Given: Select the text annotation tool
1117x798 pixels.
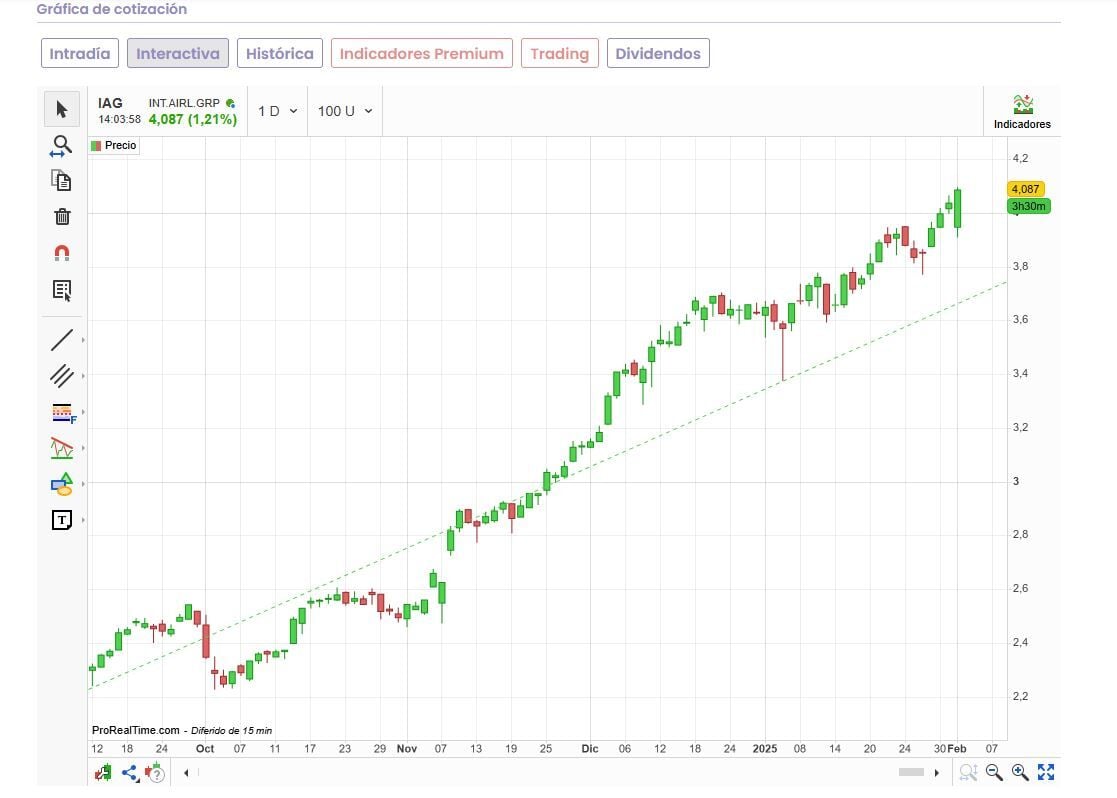Looking at the screenshot, I should (x=62, y=520).
